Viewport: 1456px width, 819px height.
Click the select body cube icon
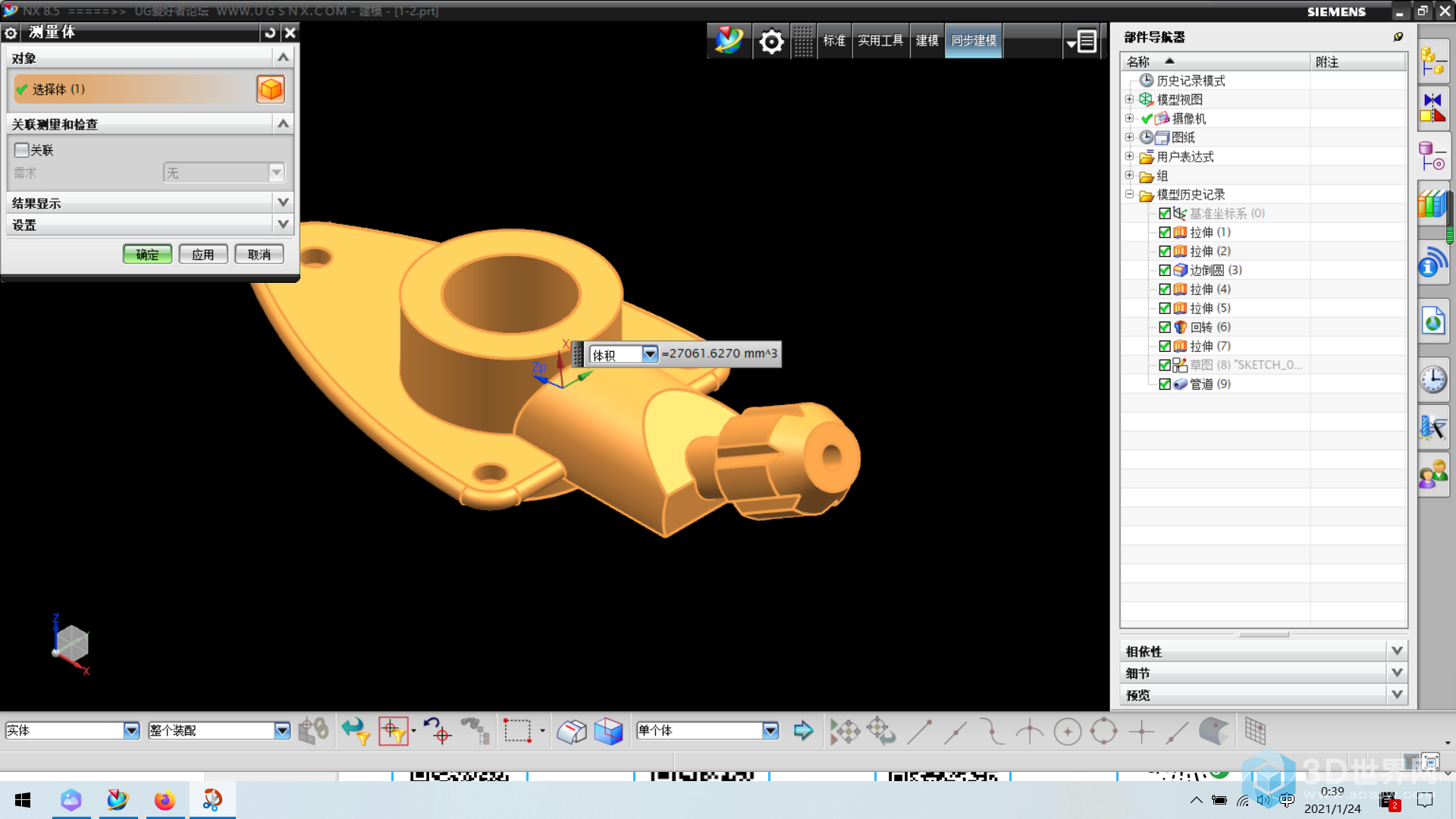(x=271, y=89)
